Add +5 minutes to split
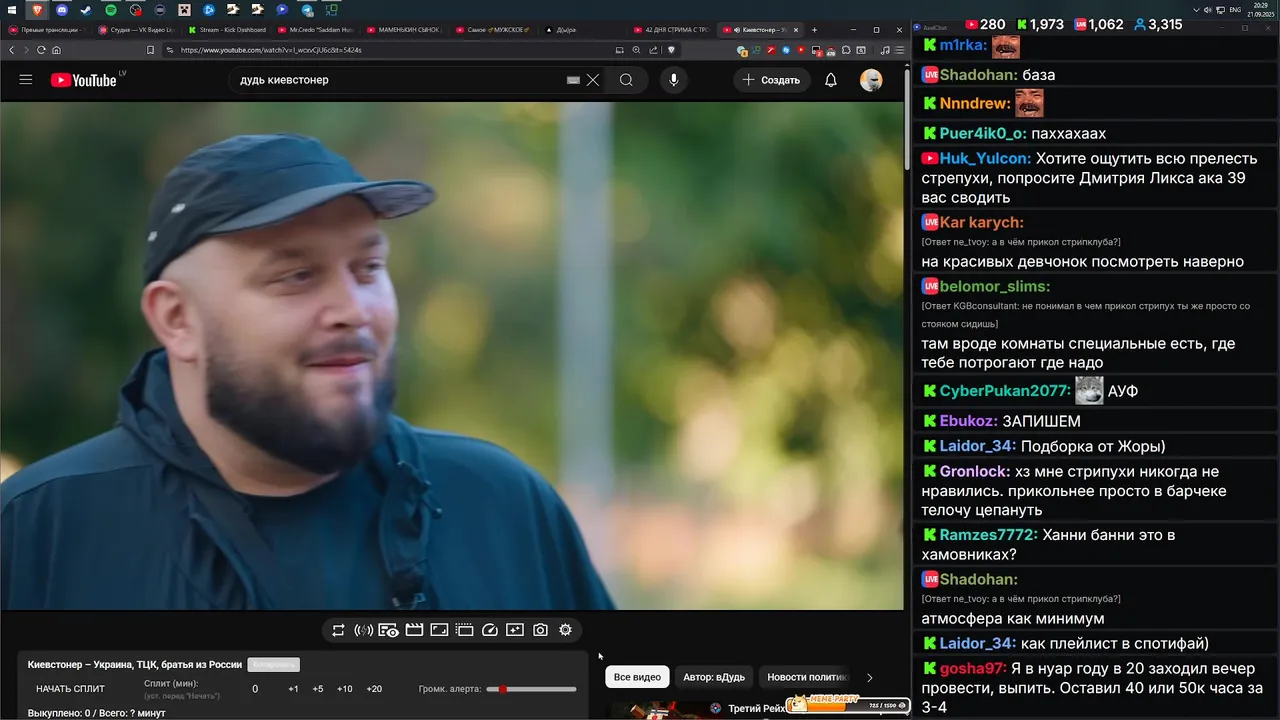 pos(318,689)
